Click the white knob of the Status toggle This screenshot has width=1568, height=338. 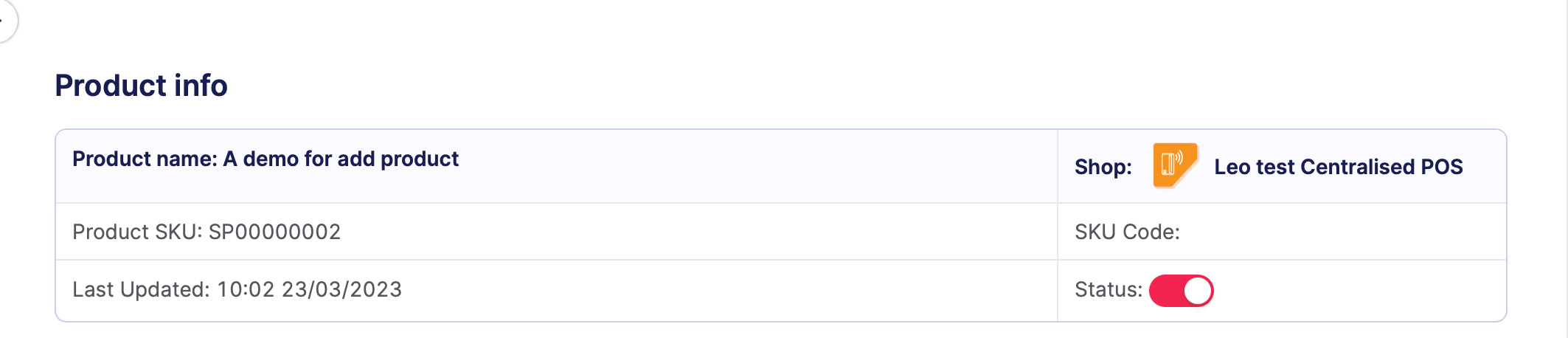[x=1198, y=290]
